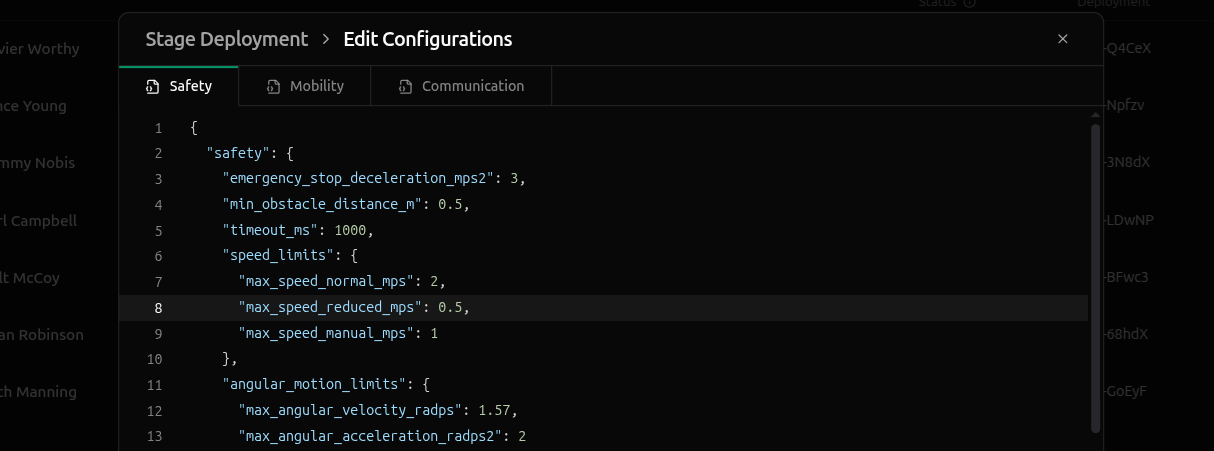Image resolution: width=1214 pixels, height=451 pixels.
Task: Open the Communication tab
Action: coord(472,86)
